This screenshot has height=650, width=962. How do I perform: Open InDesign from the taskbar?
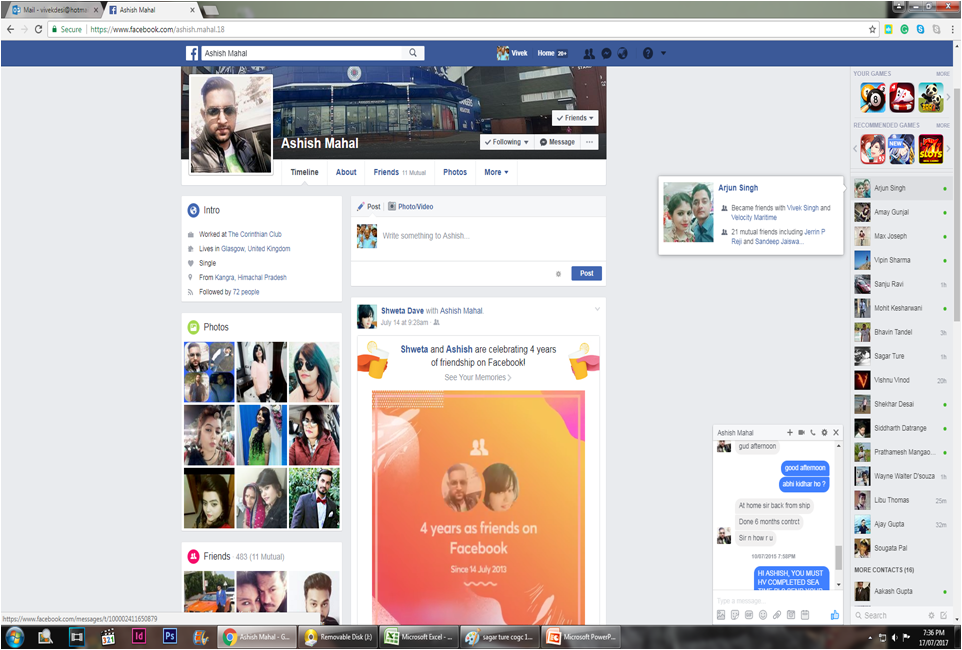[x=139, y=636]
